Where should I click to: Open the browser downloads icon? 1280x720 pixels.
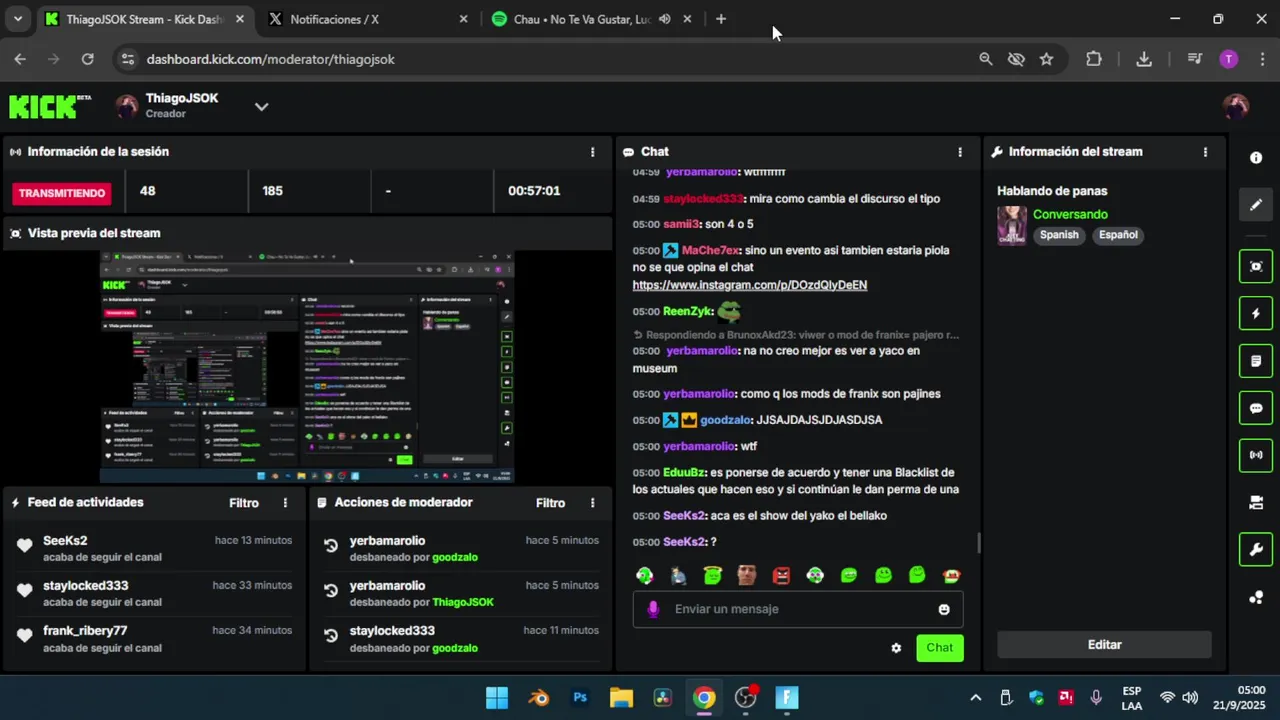(1144, 59)
